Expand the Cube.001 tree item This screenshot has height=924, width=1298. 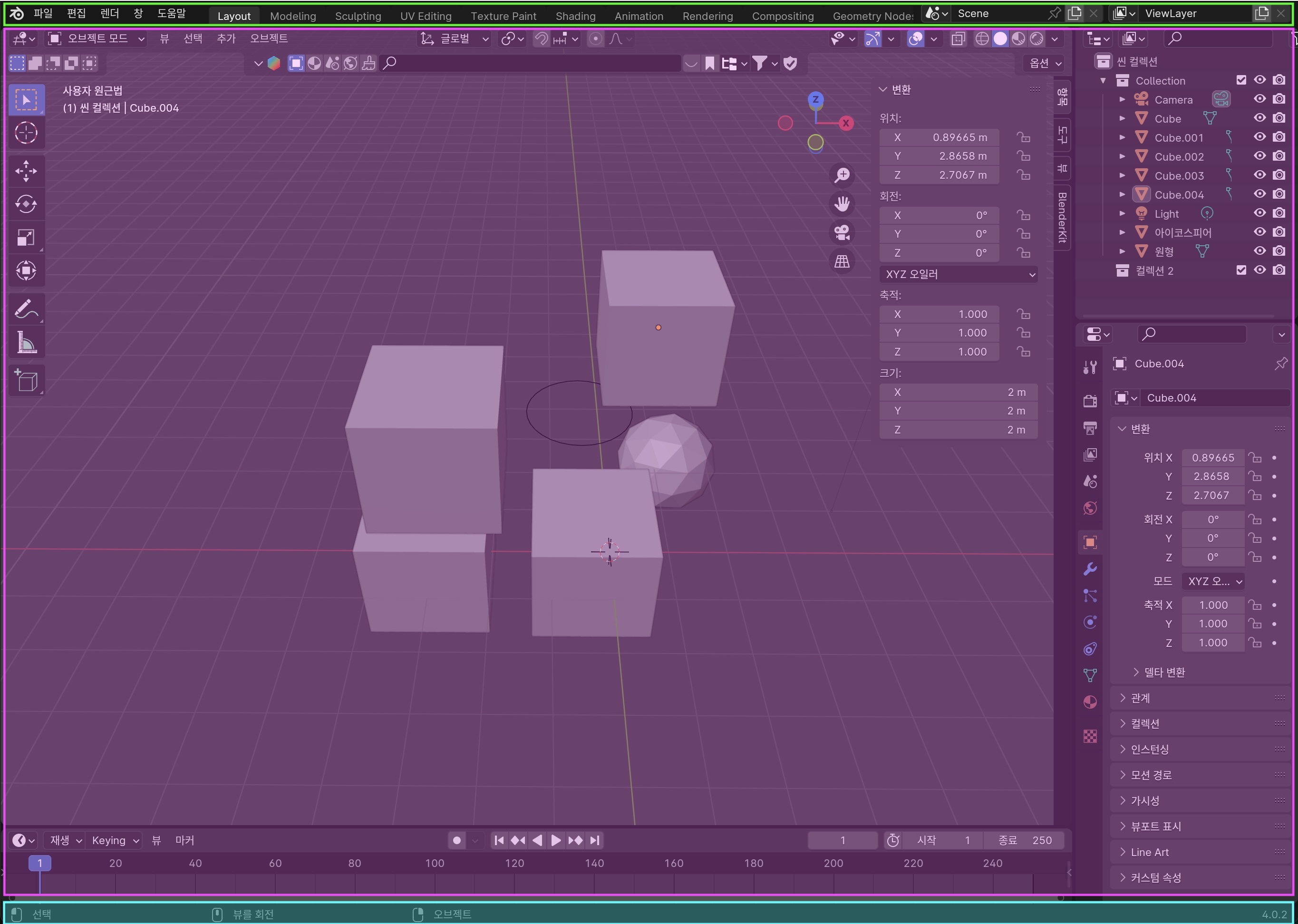click(1122, 138)
